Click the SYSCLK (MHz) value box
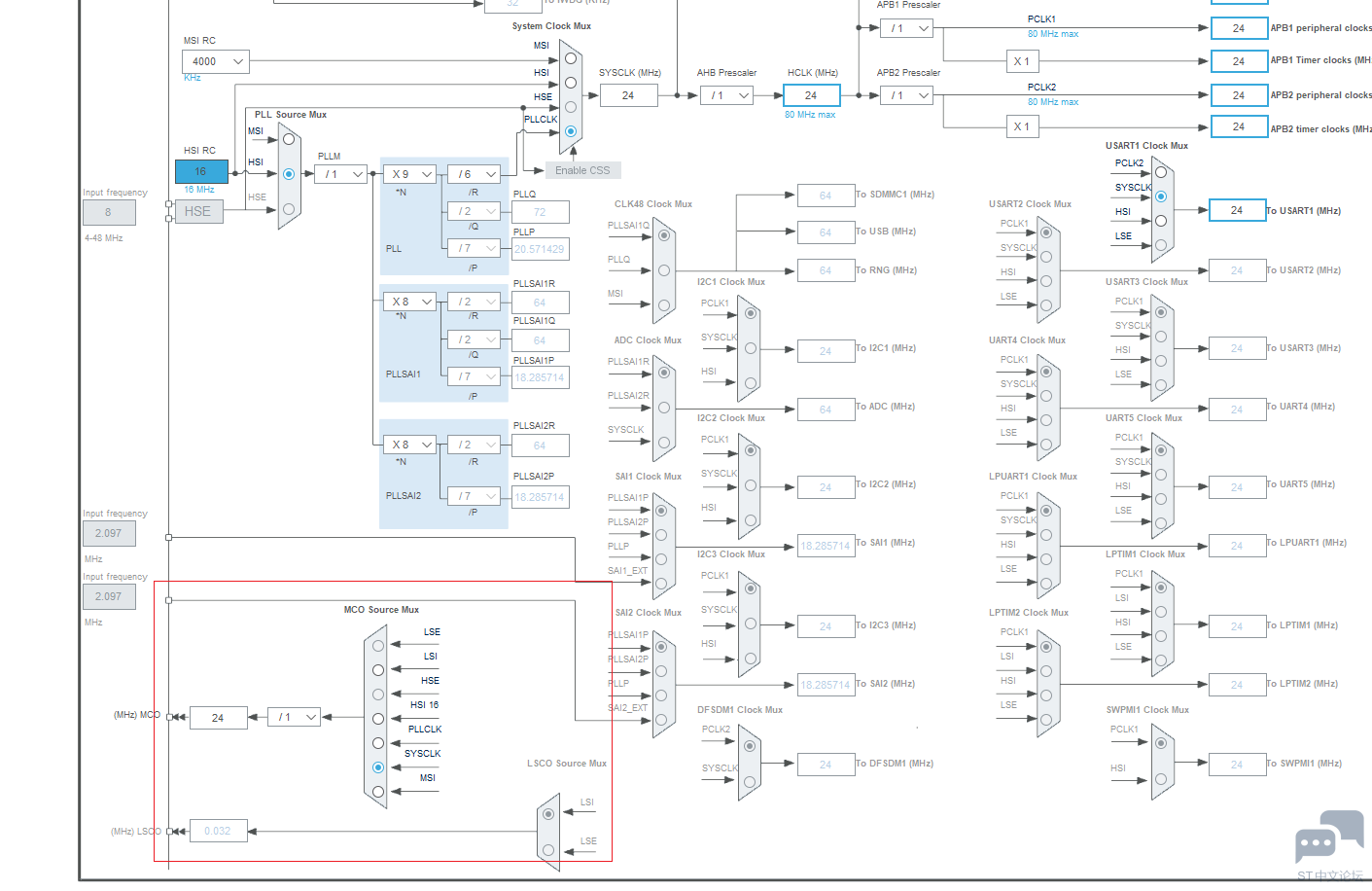1372x891 pixels. click(628, 95)
